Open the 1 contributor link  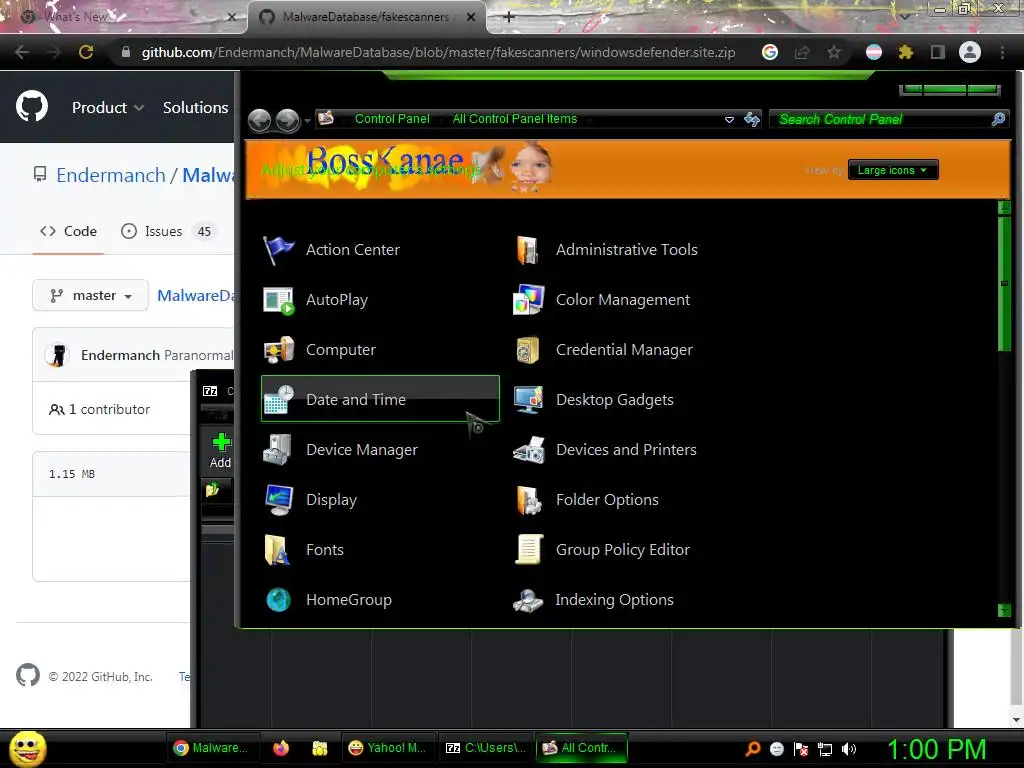100,409
